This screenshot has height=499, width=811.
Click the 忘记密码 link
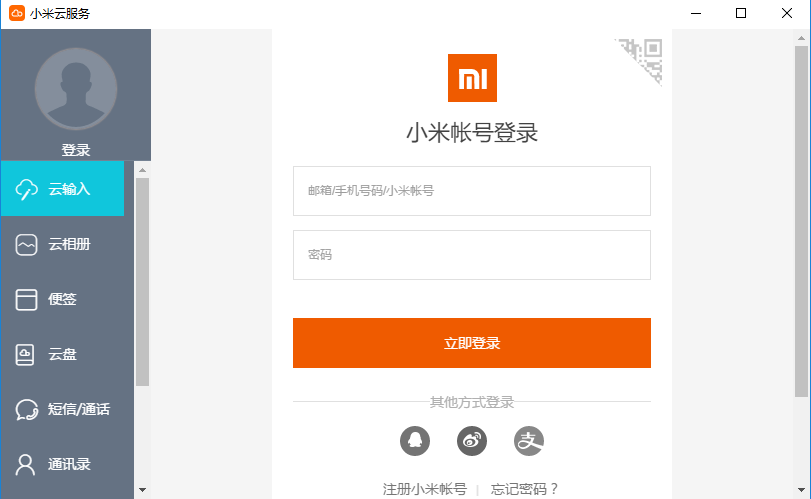[525, 489]
